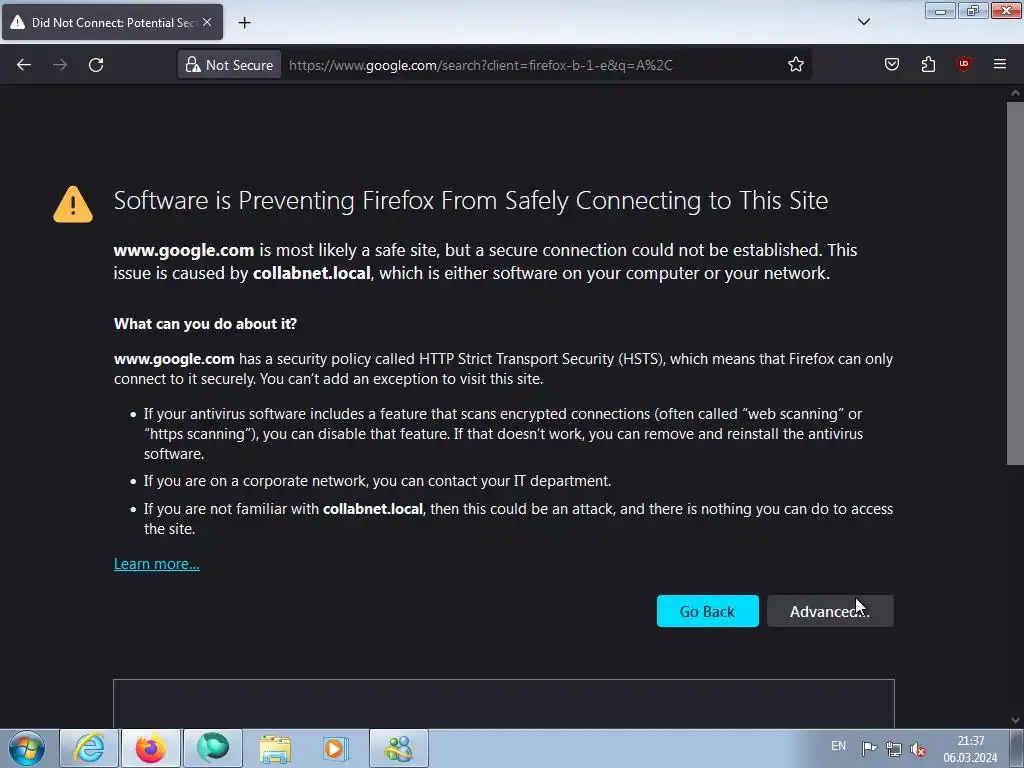Viewport: 1024px width, 768px height.
Task: Click the 'What can you do about it?' text
Action: coord(205,324)
